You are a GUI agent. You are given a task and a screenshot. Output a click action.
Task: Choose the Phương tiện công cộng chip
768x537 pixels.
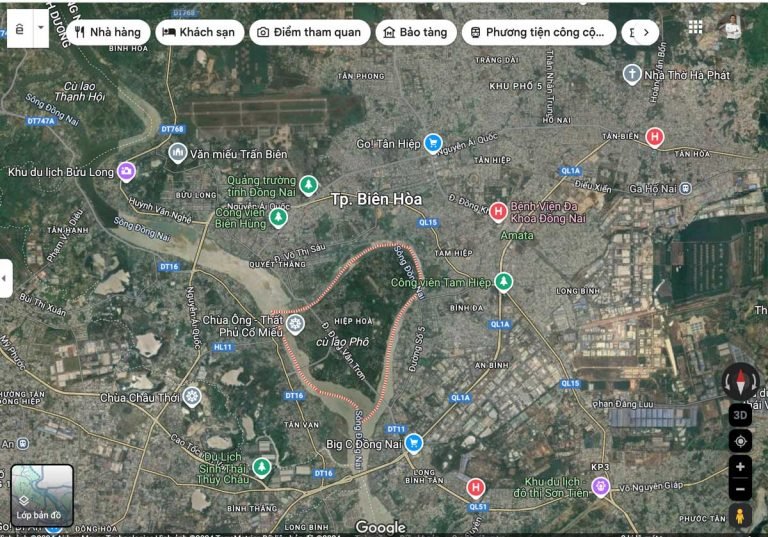click(x=537, y=32)
